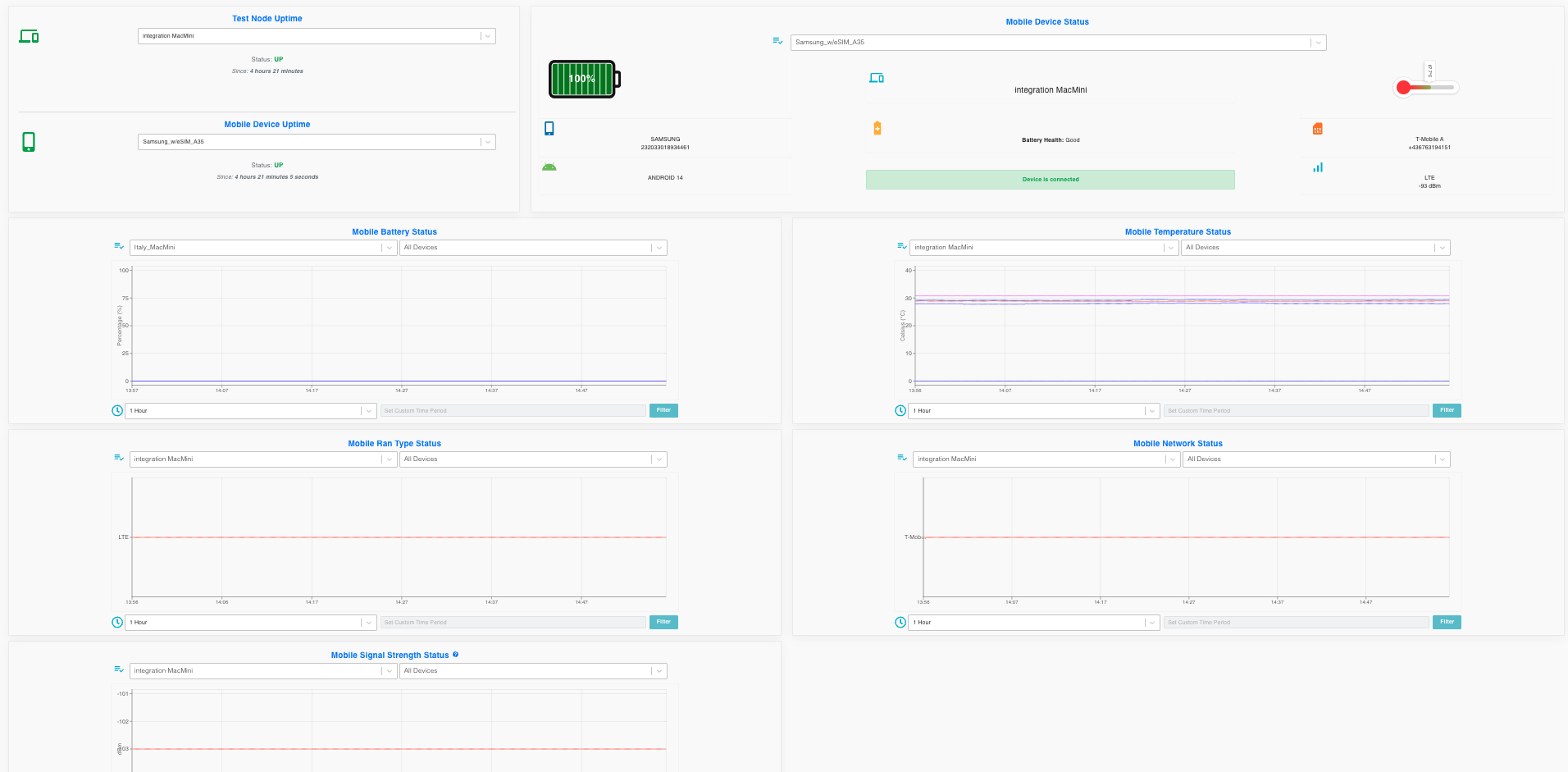
Task: Click the Device is connected status banner
Action: point(1050,180)
